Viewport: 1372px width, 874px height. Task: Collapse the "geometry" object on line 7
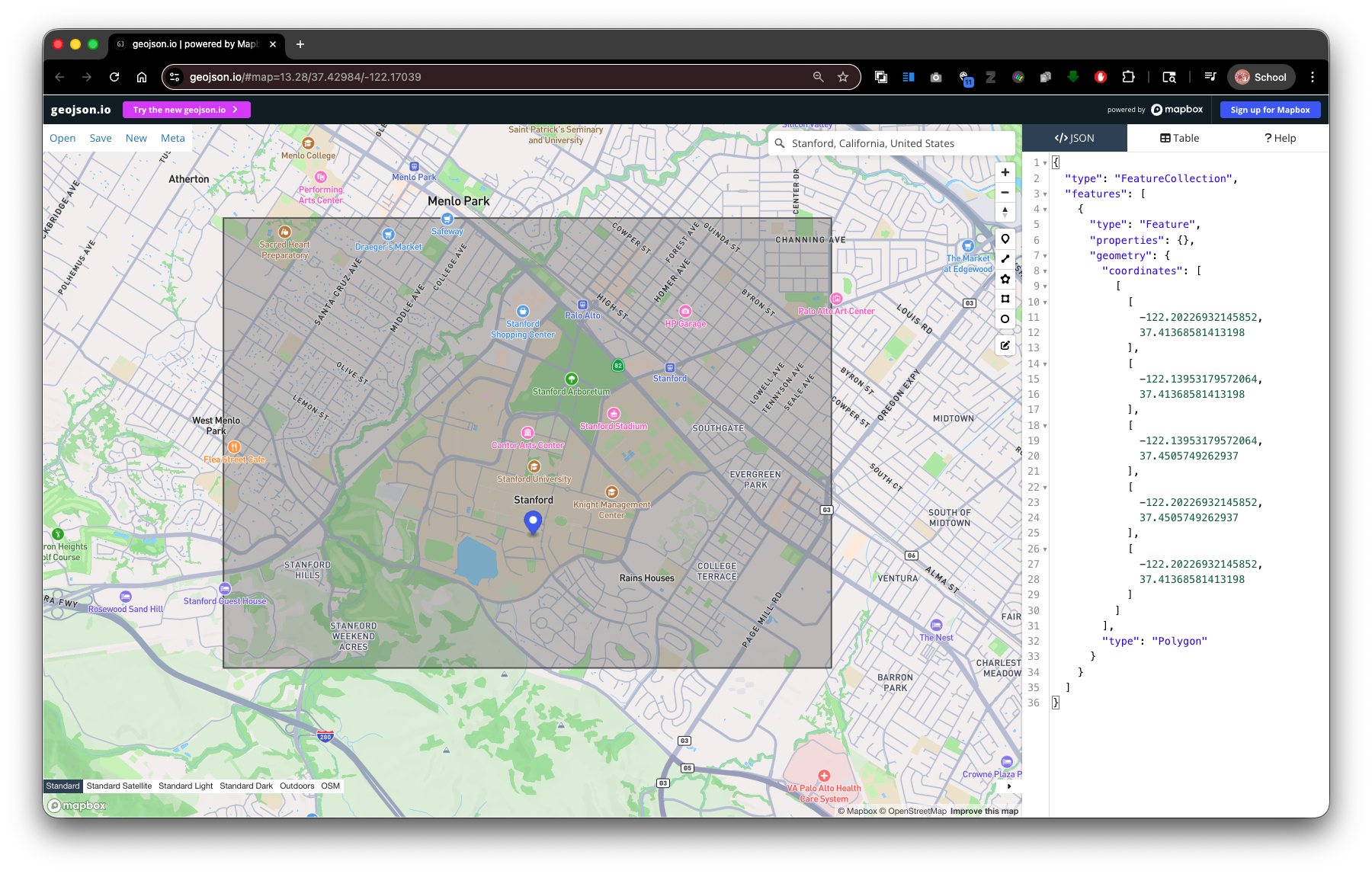[x=1045, y=256]
